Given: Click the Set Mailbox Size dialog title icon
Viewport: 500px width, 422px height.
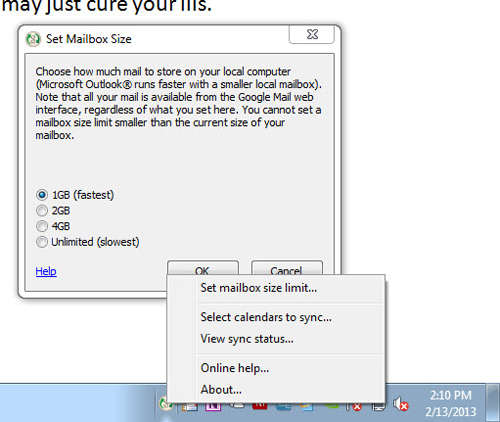Looking at the screenshot, I should (33, 39).
